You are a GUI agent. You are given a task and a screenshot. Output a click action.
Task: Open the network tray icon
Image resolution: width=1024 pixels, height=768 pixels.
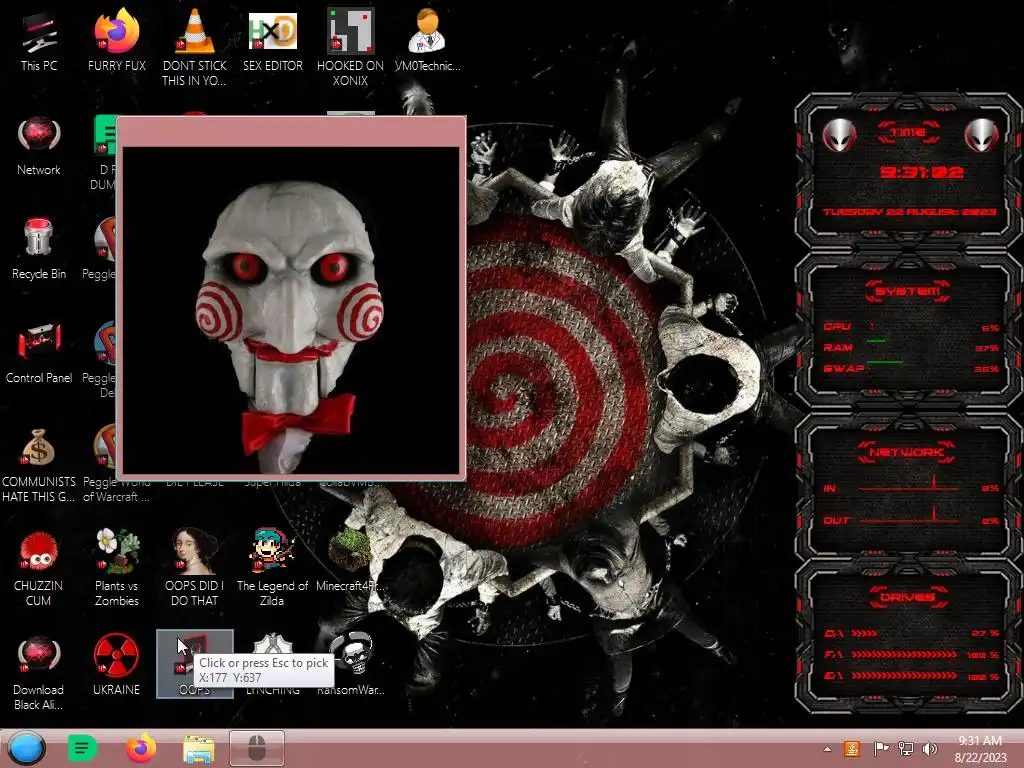click(x=906, y=749)
